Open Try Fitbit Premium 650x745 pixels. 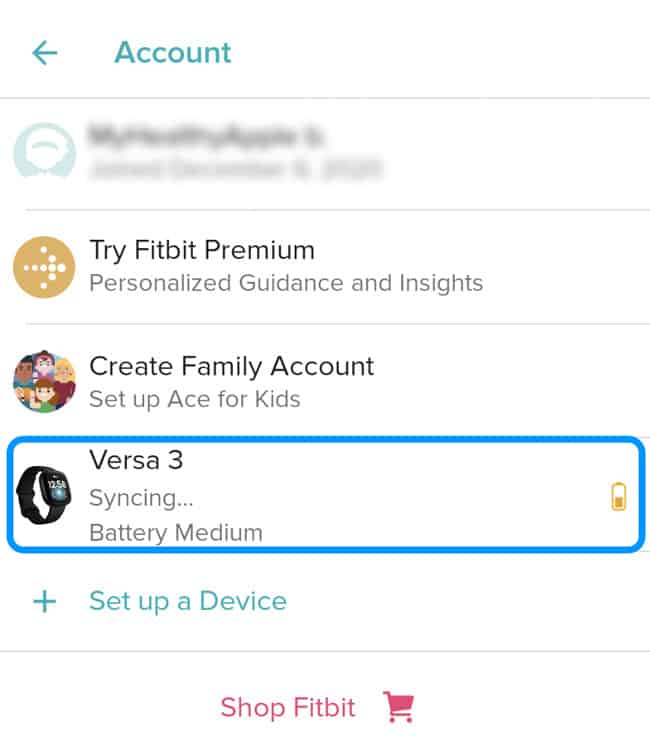pos(202,250)
